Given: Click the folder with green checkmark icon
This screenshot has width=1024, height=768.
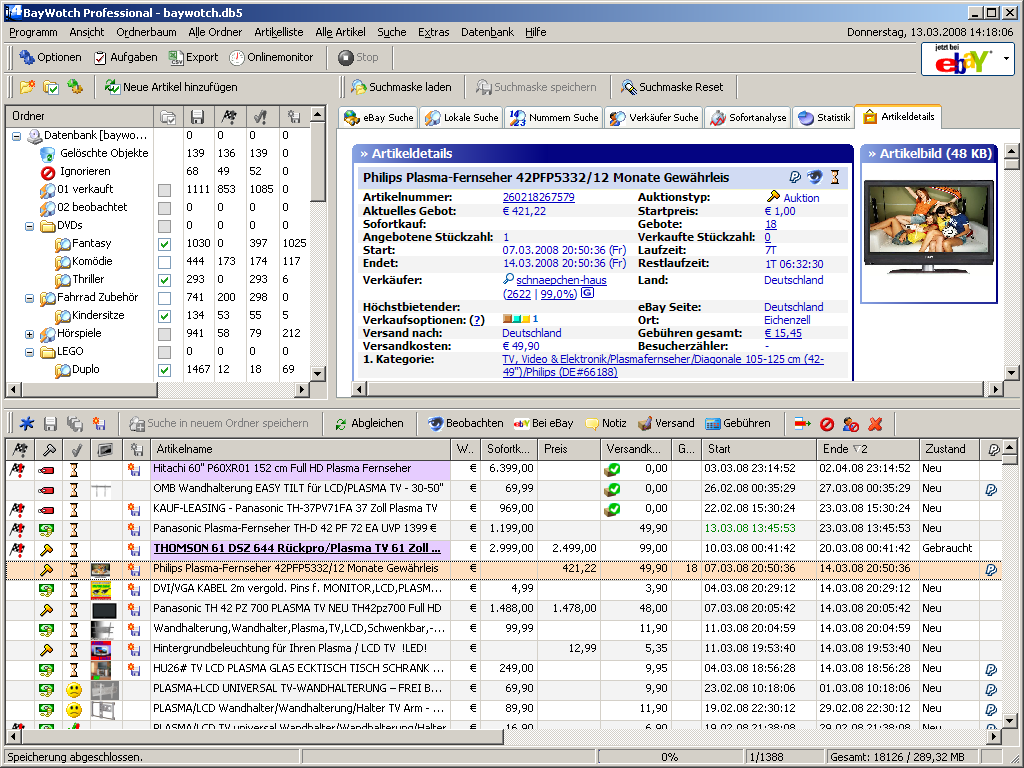Looking at the screenshot, I should [x=51, y=87].
